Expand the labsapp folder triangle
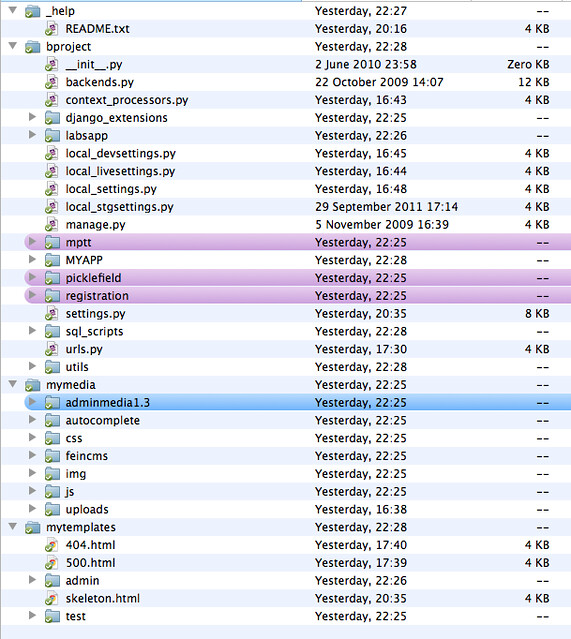The image size is (571, 639). pyautogui.click(x=32, y=135)
